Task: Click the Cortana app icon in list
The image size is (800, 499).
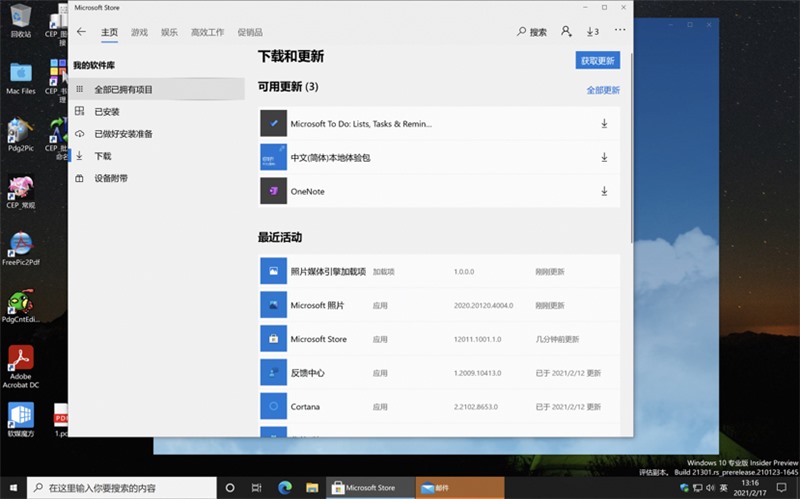Action: pyautogui.click(x=273, y=406)
